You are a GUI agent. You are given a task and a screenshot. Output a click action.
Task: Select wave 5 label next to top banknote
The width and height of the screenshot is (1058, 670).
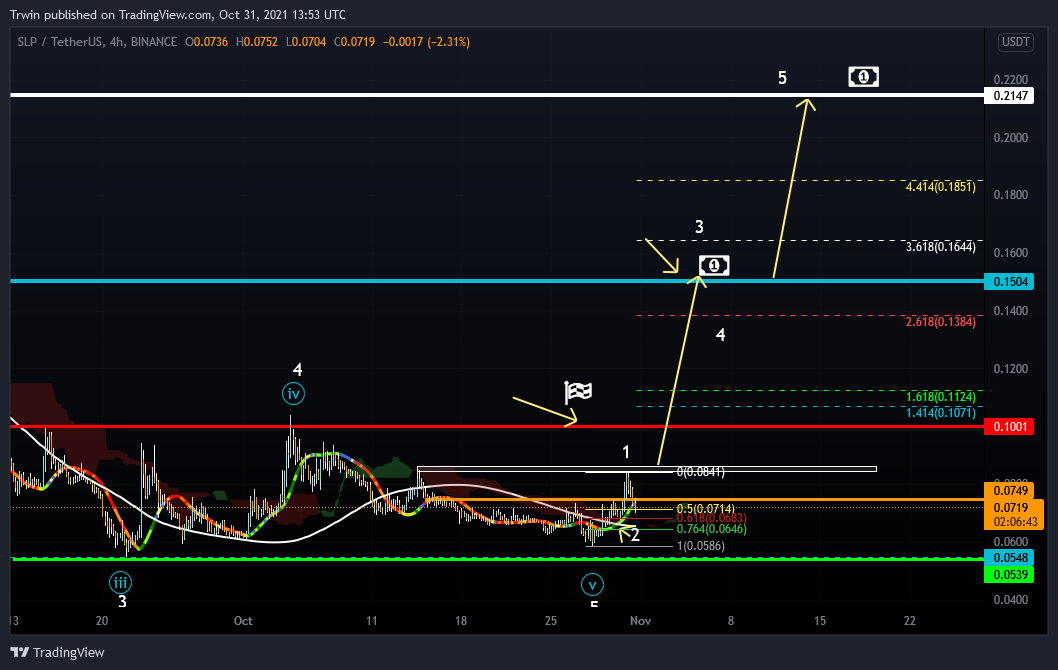782,78
